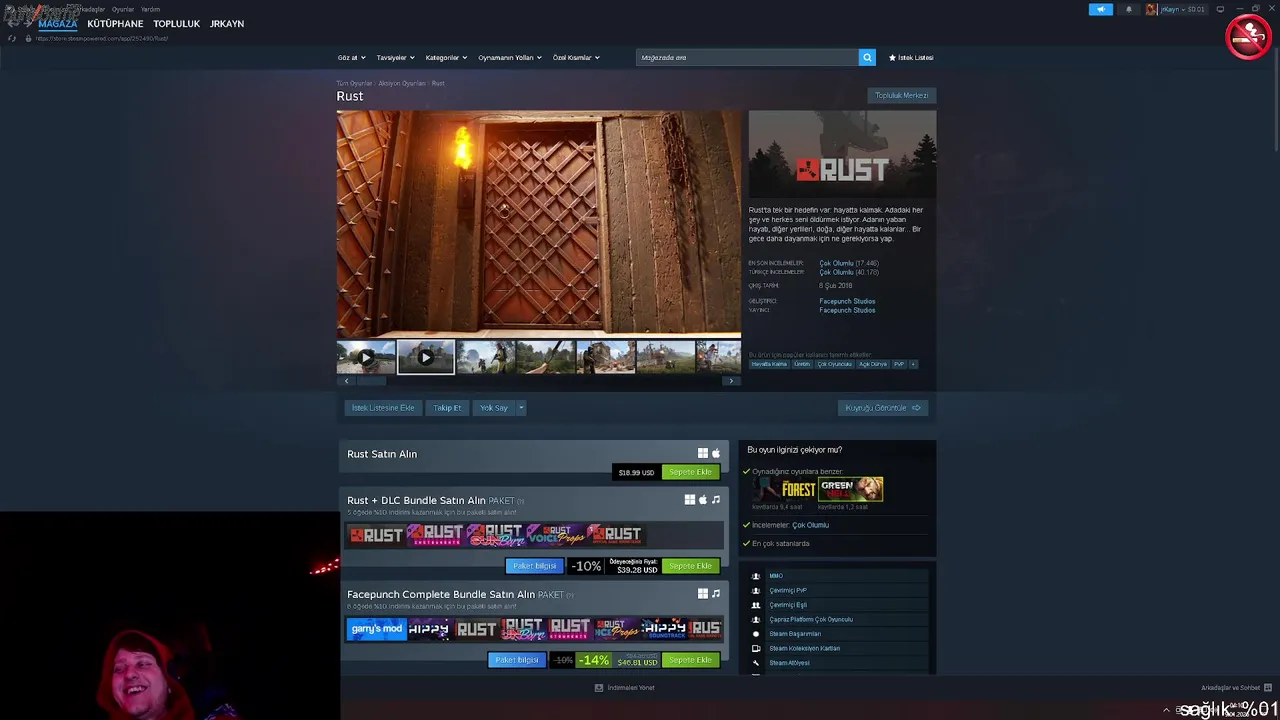
Task: Open the Çok Oyunculu tag
Action: [834, 364]
